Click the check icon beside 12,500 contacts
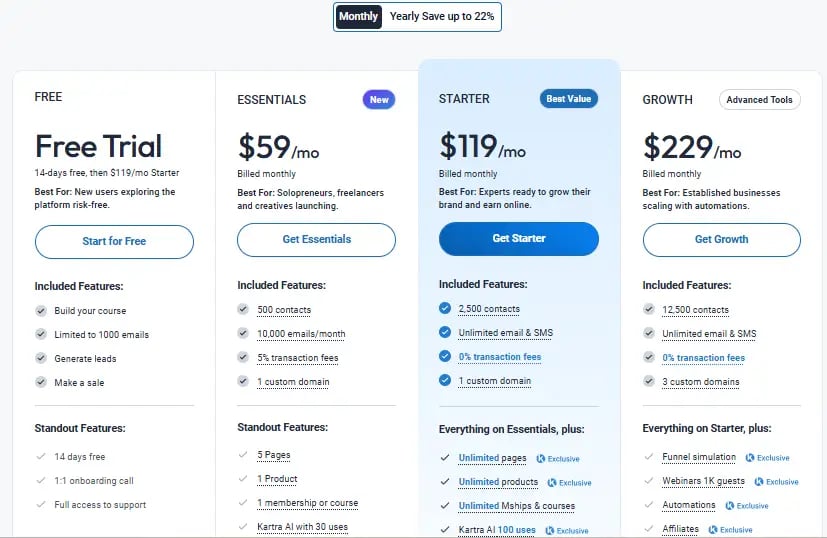The image size is (827, 538). tap(649, 310)
